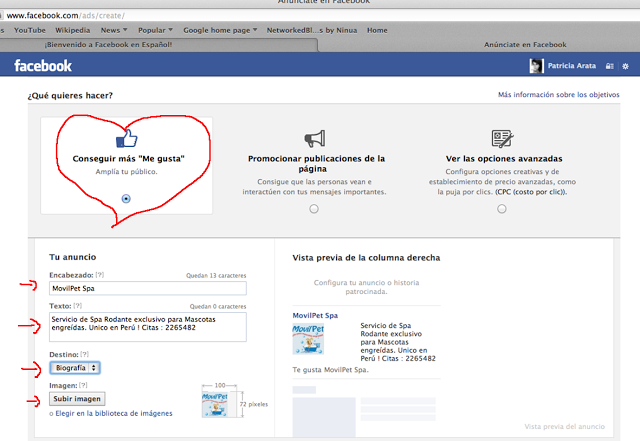Screen dimensions: 640x441
Task: Click the uploaded MovilPet image thumbnail
Action: (215, 405)
